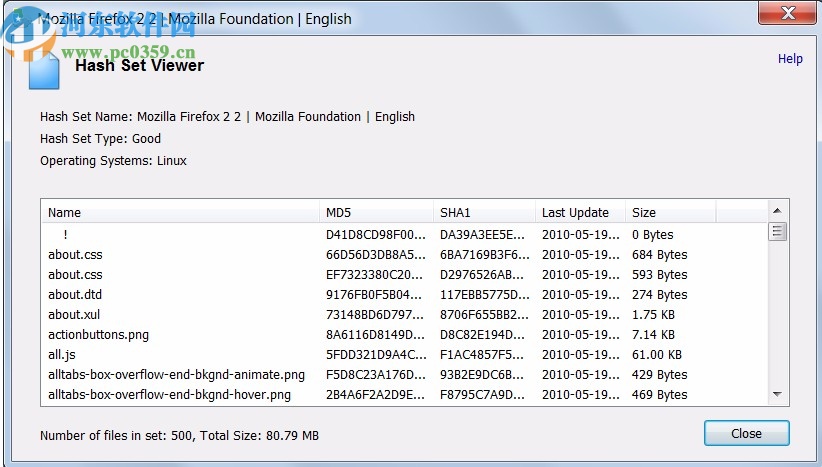Click SHA1 value D2976526AB...
Viewport: 822px width, 467px height.
pyautogui.click(x=482, y=274)
